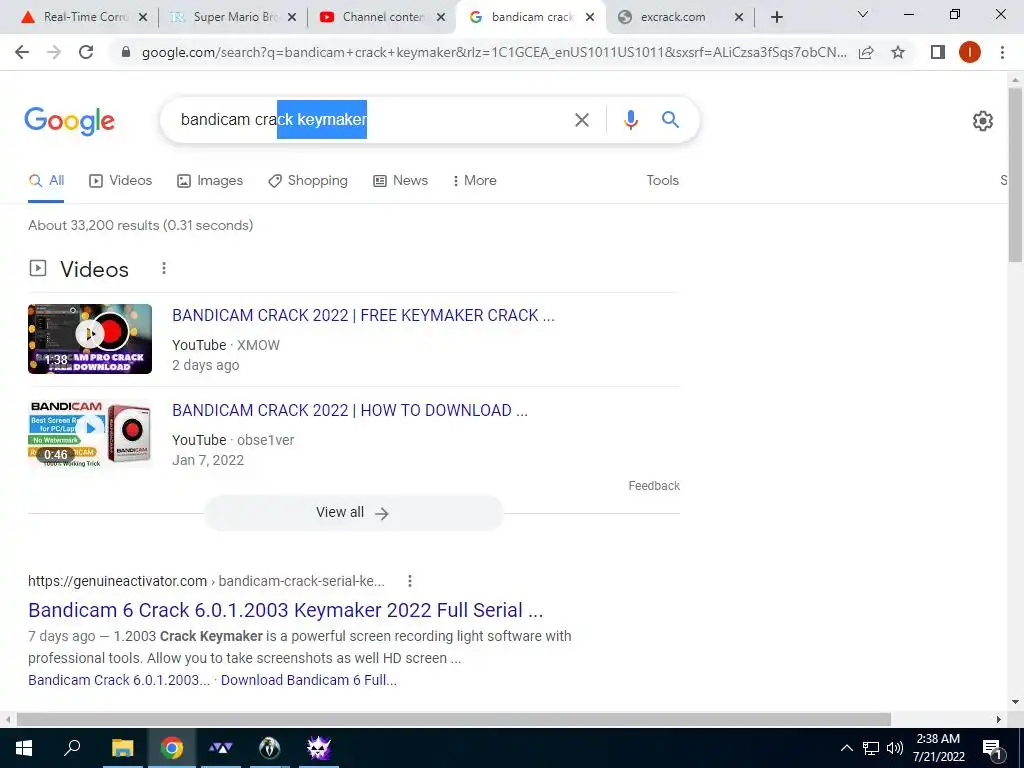
Task: Click the scroll down arrow
Action: 1015,703
